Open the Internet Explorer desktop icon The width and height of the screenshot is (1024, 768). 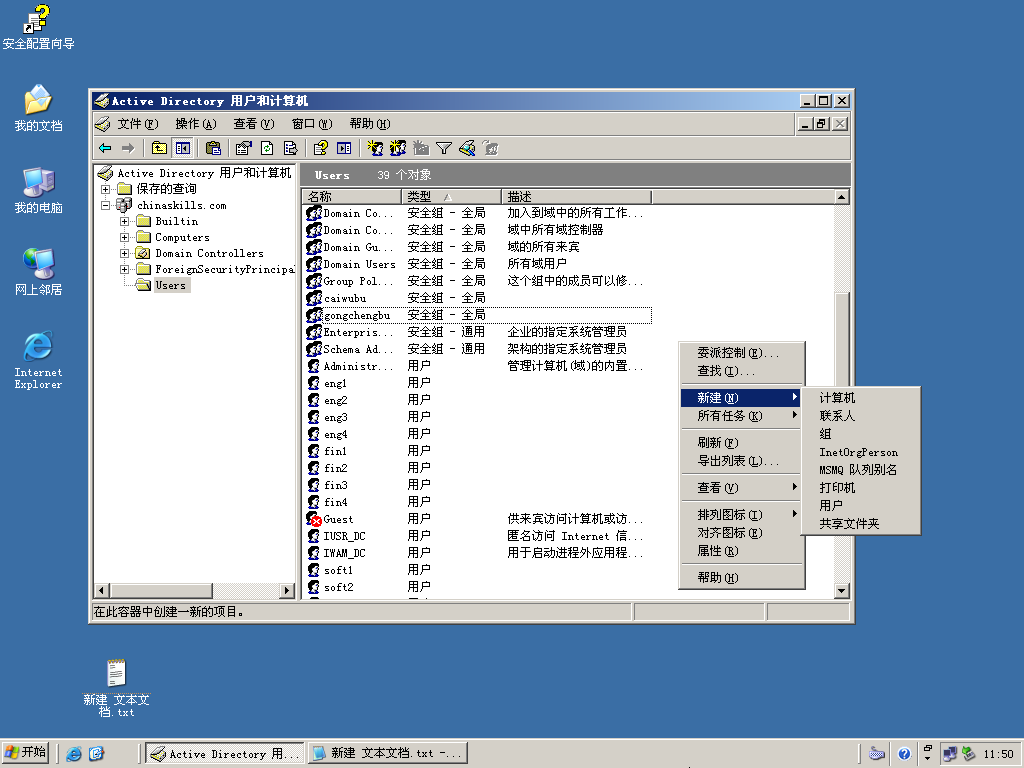(39, 360)
